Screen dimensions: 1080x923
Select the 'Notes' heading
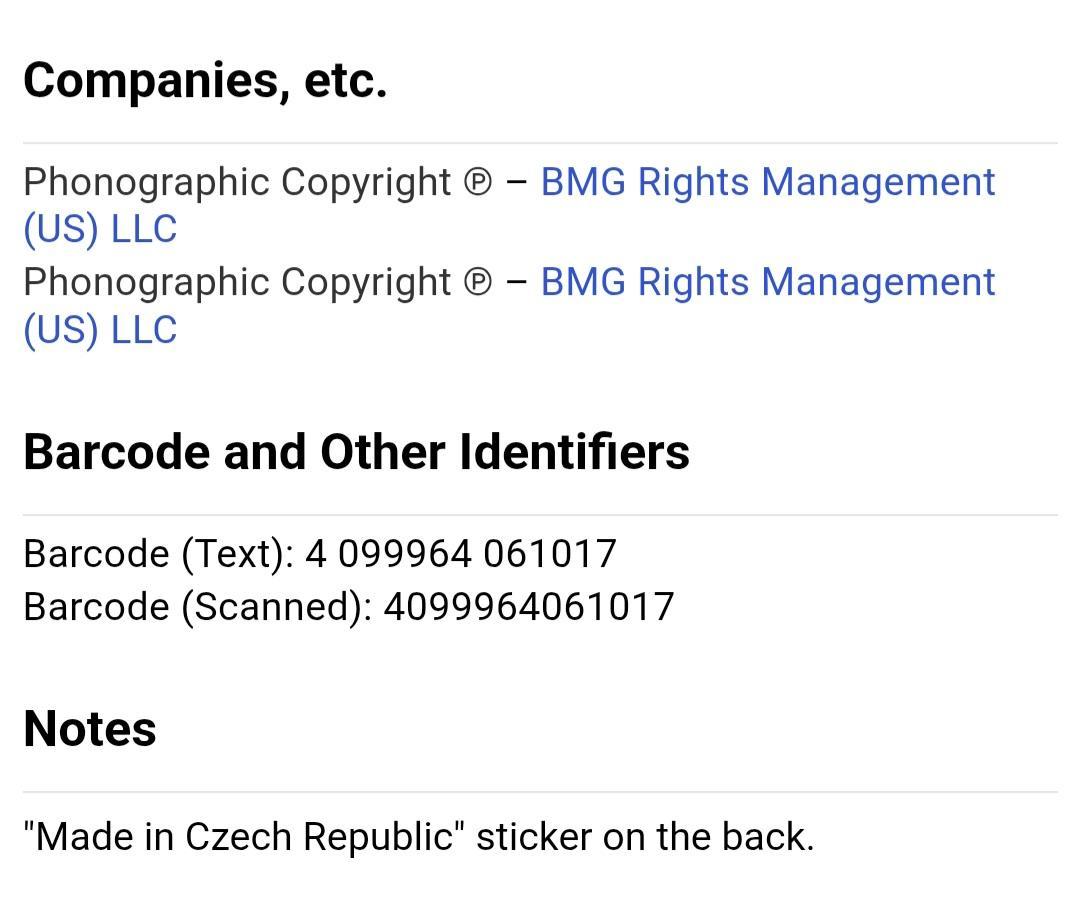pos(90,729)
